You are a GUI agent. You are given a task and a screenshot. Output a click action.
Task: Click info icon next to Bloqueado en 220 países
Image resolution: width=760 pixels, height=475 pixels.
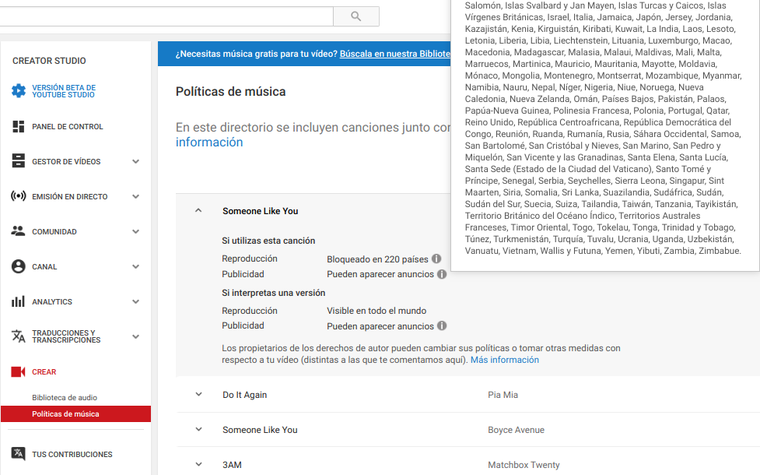pyautogui.click(x=436, y=259)
